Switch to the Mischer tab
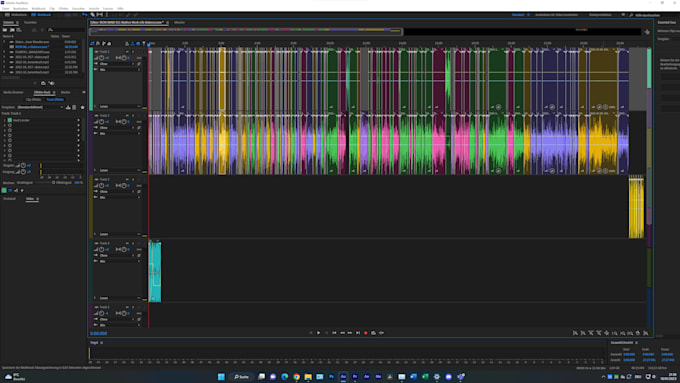The width and height of the screenshot is (680, 383). coord(180,22)
